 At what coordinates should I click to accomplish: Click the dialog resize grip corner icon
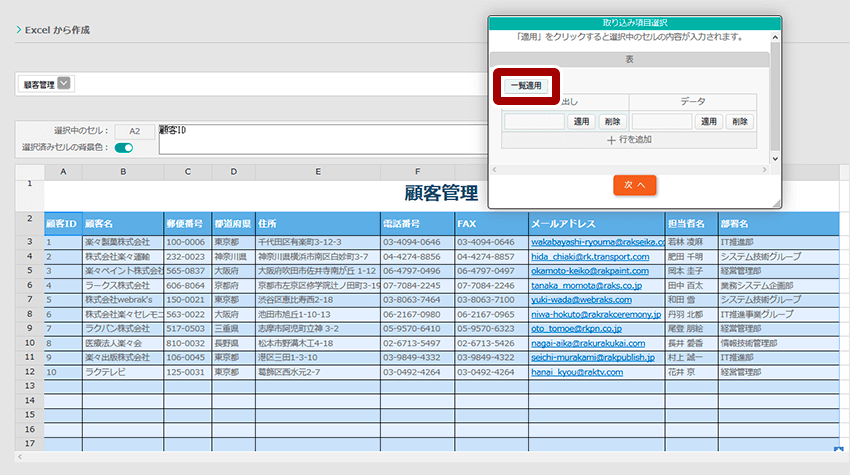point(776,203)
